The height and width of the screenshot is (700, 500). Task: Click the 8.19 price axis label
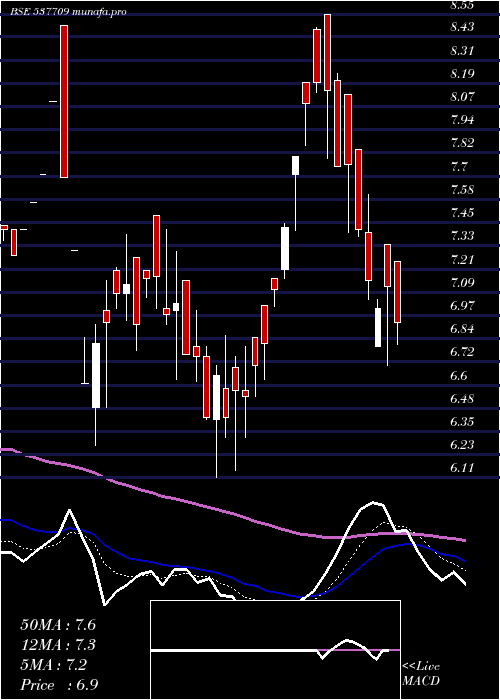[x=462, y=74]
